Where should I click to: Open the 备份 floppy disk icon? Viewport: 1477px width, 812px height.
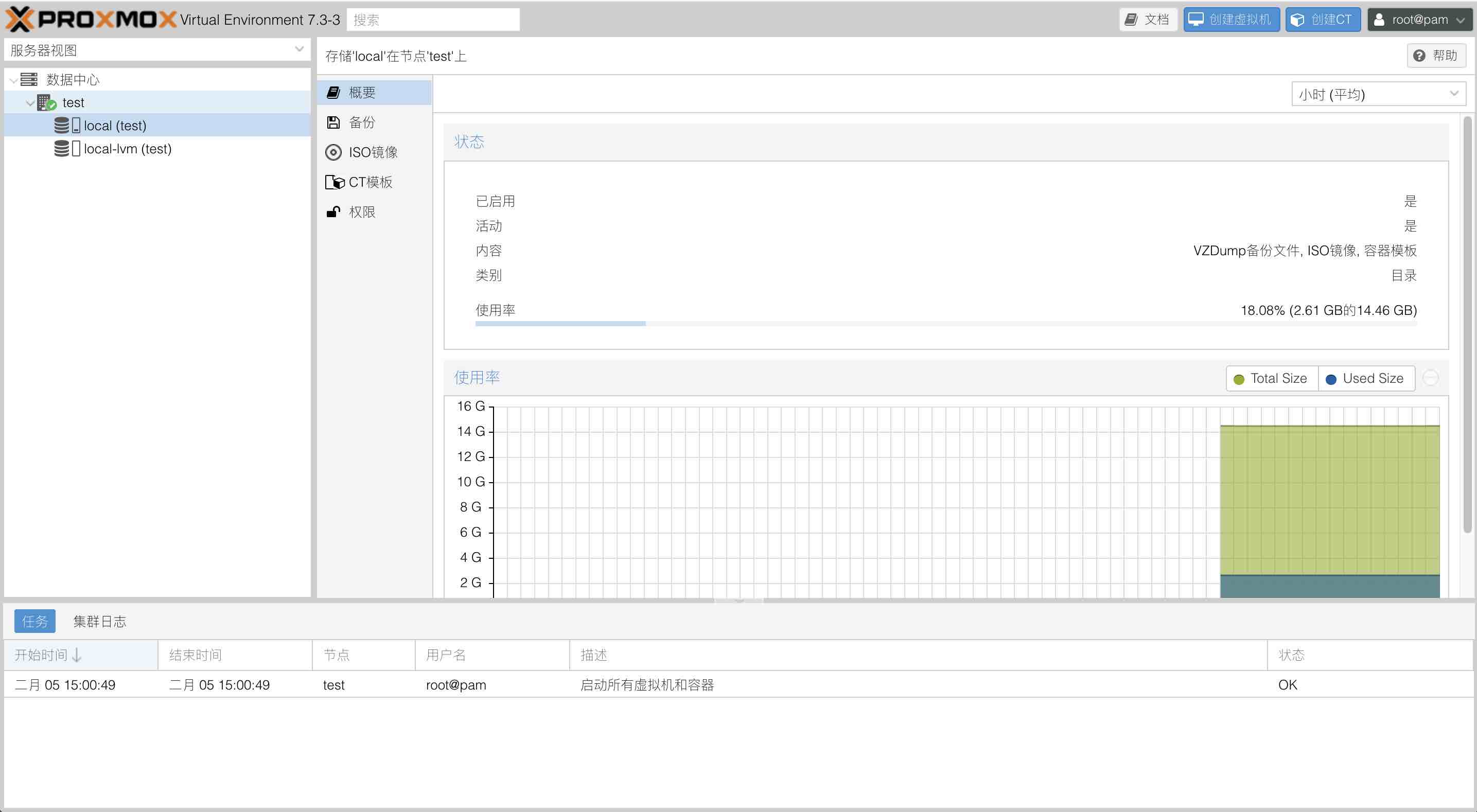(x=333, y=122)
